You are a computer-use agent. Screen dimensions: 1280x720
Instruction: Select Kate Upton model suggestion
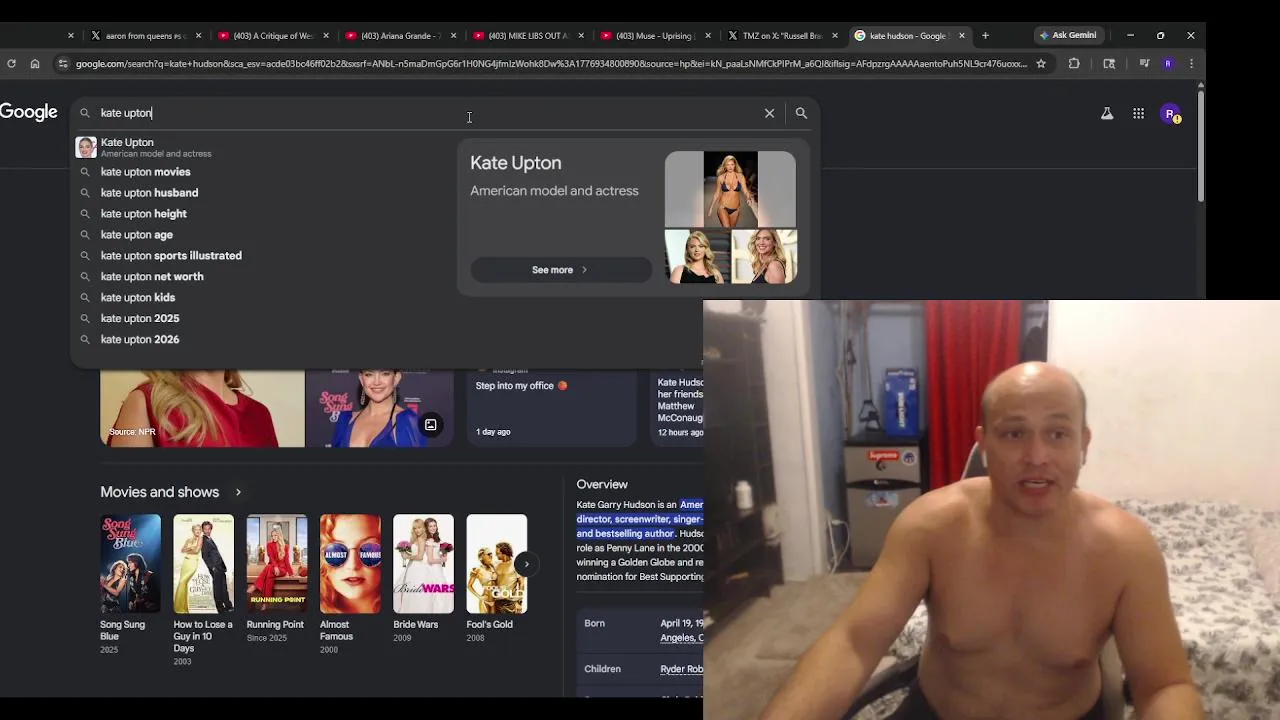[262, 147]
